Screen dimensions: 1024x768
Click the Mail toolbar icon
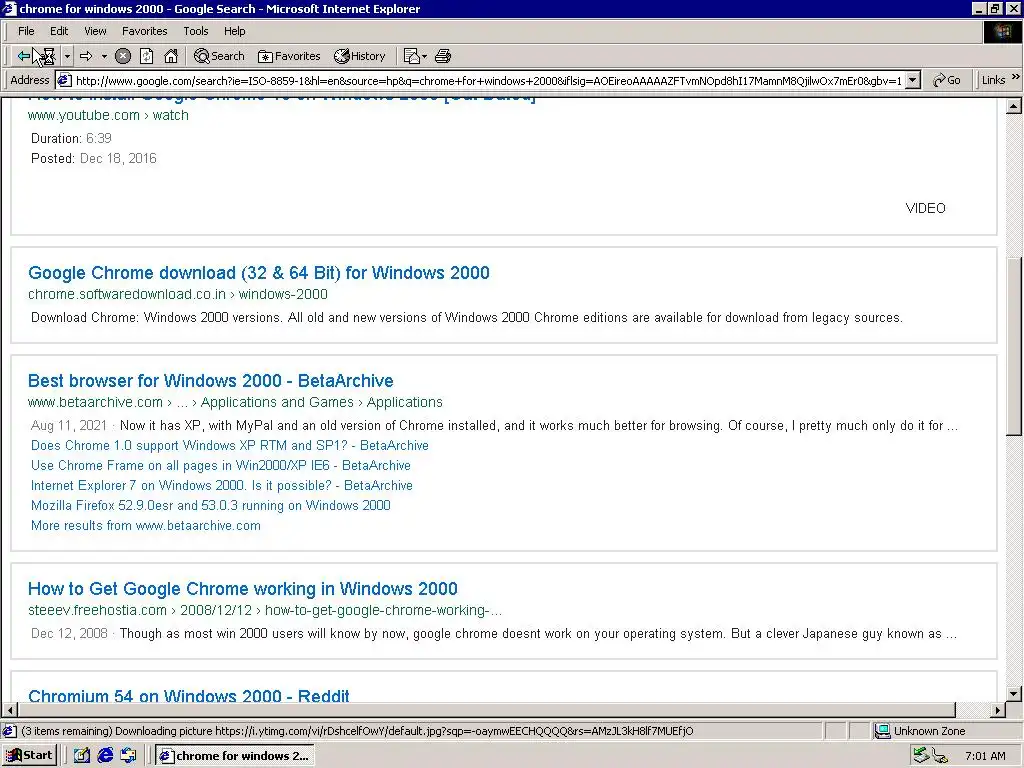[x=411, y=56]
